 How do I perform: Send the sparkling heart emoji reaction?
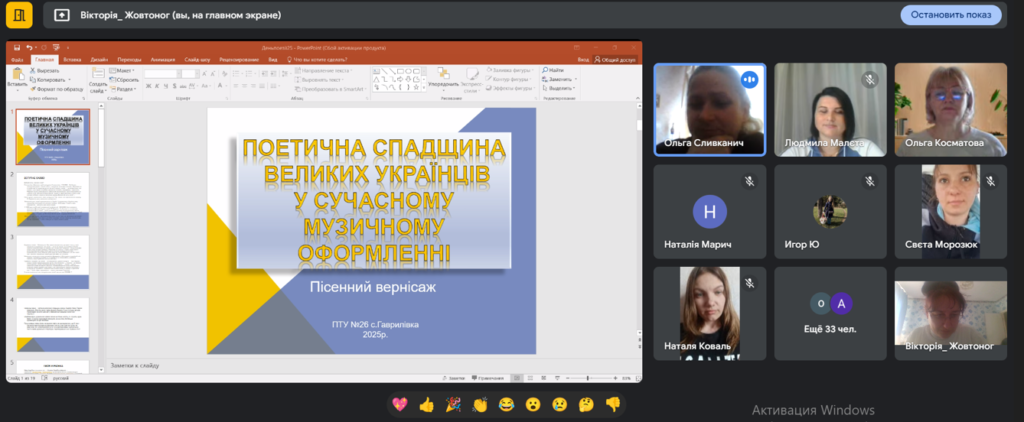point(400,404)
